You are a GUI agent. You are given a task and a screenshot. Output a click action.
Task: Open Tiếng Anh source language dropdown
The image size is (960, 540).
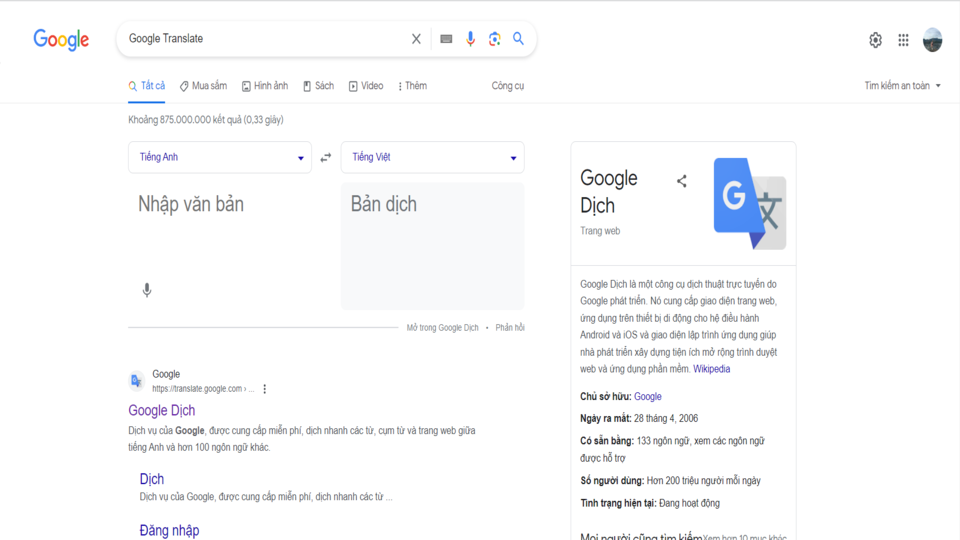click(x=220, y=157)
